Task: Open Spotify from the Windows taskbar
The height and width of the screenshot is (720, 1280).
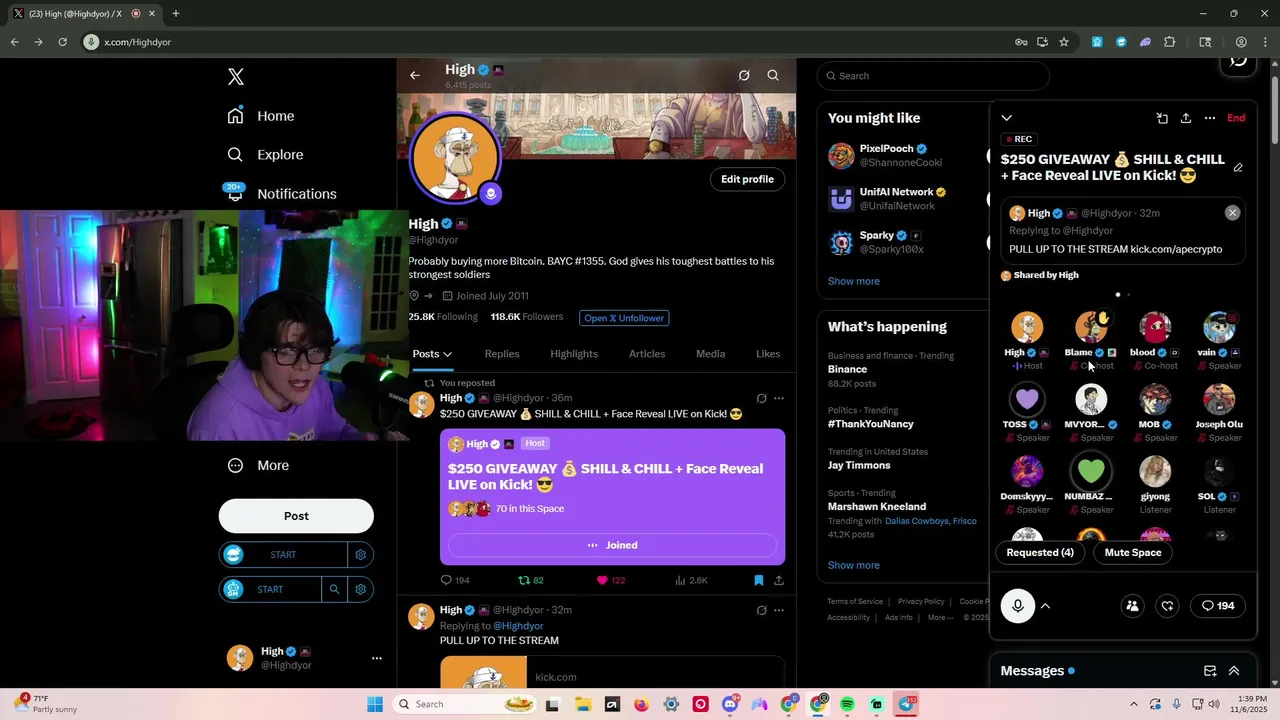Action: pos(847,704)
